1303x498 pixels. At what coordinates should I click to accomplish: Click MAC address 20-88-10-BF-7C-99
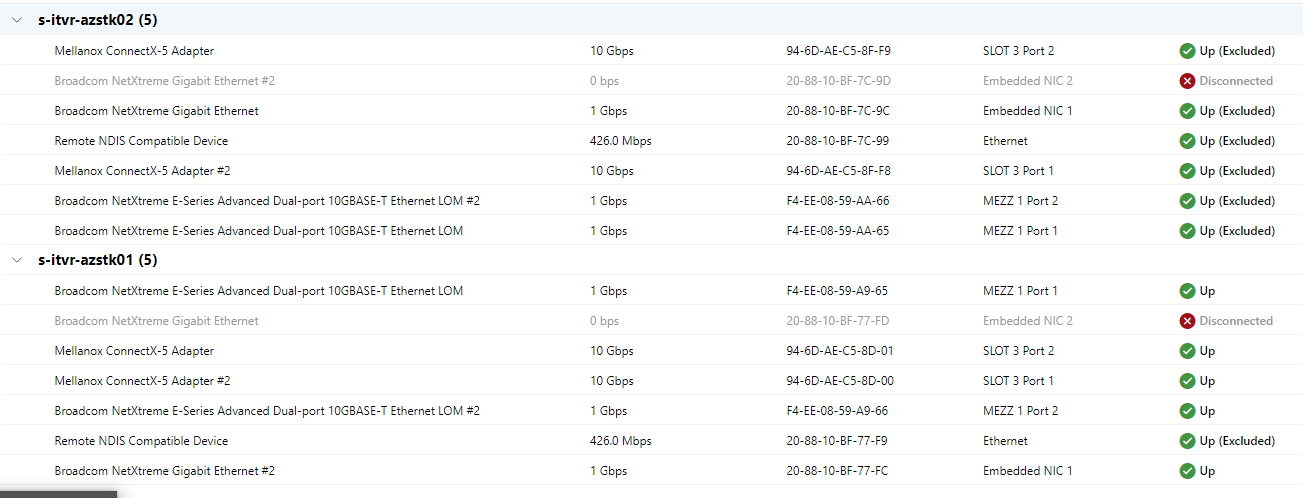[x=838, y=141]
